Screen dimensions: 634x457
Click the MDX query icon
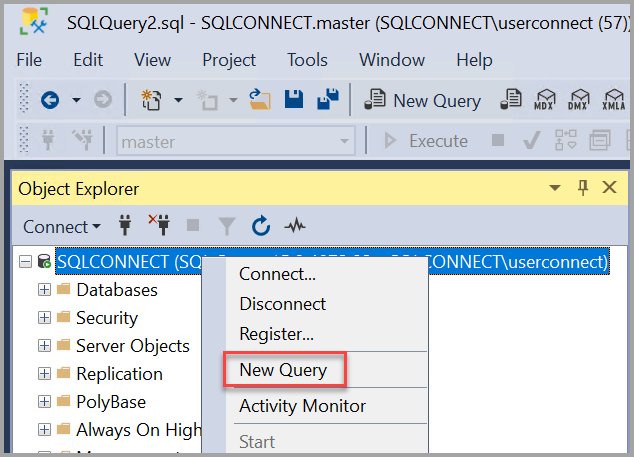[x=544, y=99]
